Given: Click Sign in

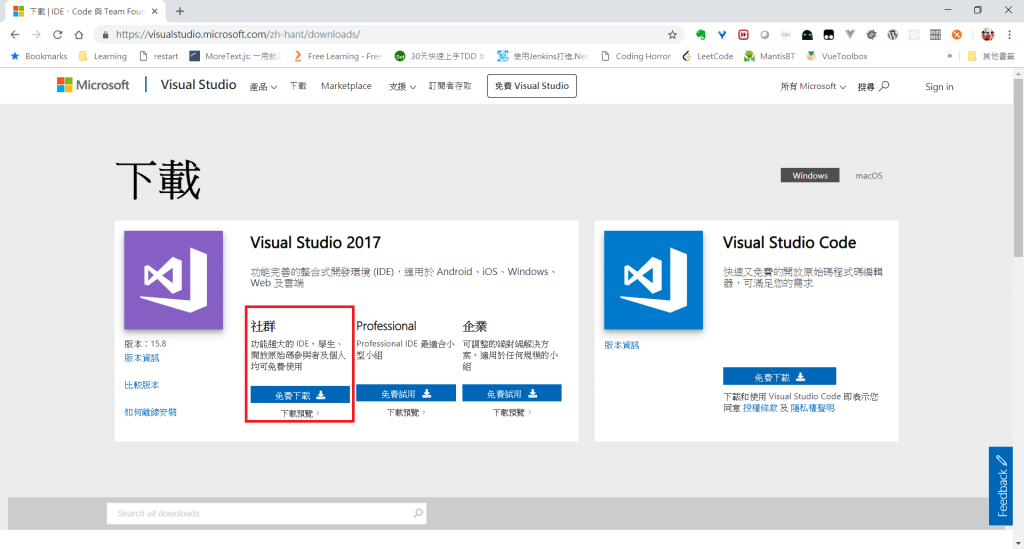Looking at the screenshot, I should (x=939, y=87).
